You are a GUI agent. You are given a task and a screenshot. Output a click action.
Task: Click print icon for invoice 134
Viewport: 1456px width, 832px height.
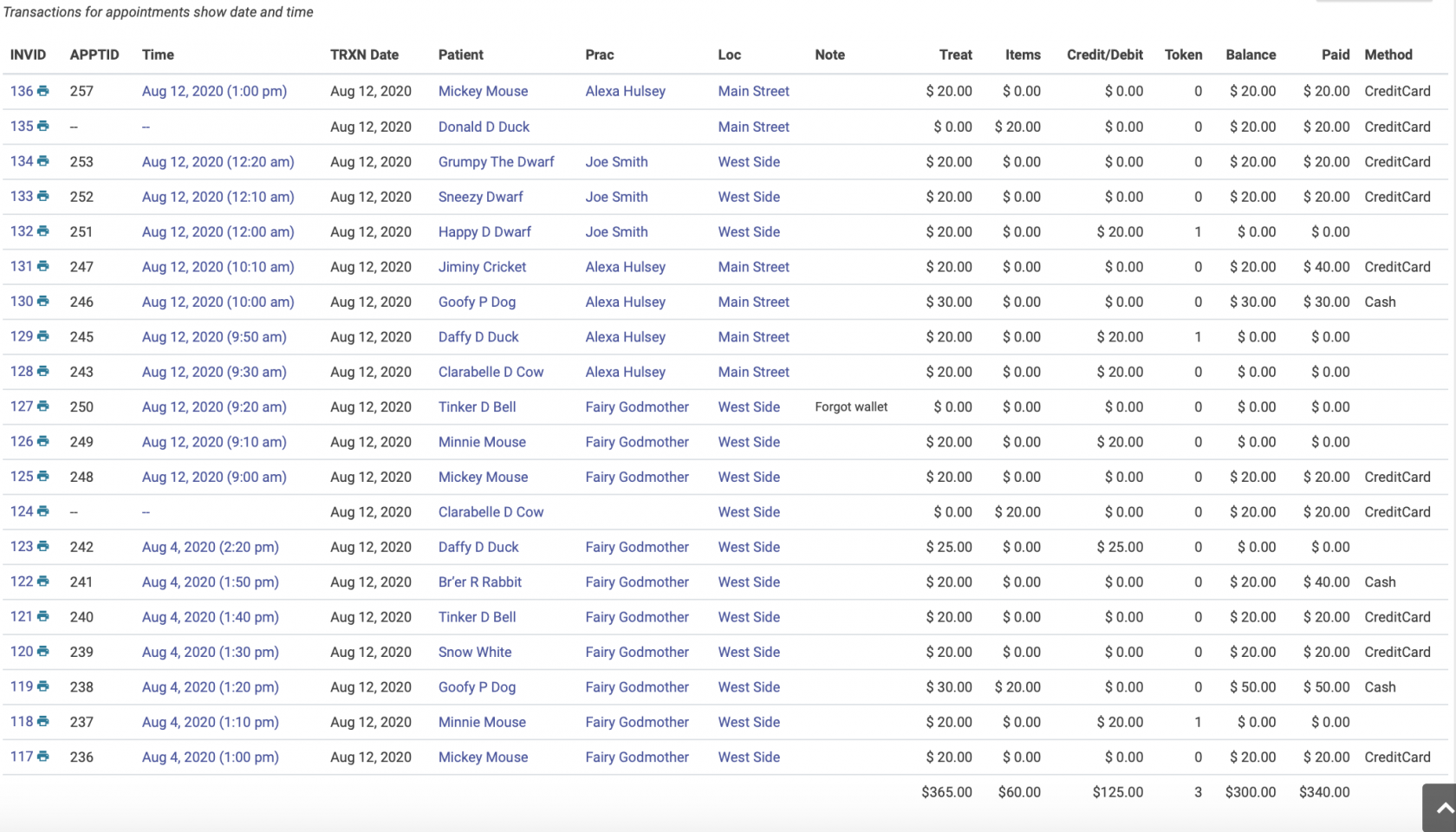(x=43, y=161)
